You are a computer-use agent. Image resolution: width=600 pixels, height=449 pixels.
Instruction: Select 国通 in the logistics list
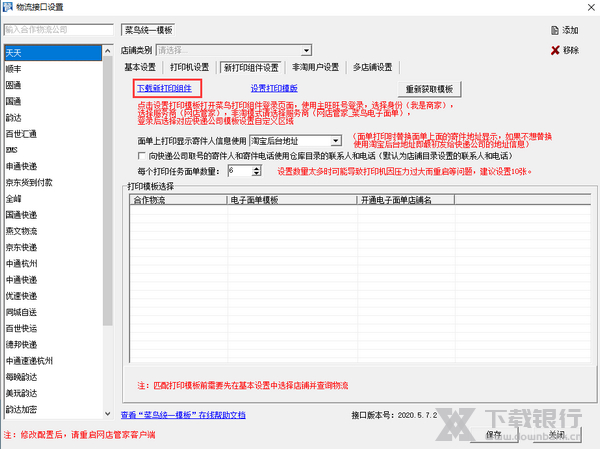click(x=53, y=101)
